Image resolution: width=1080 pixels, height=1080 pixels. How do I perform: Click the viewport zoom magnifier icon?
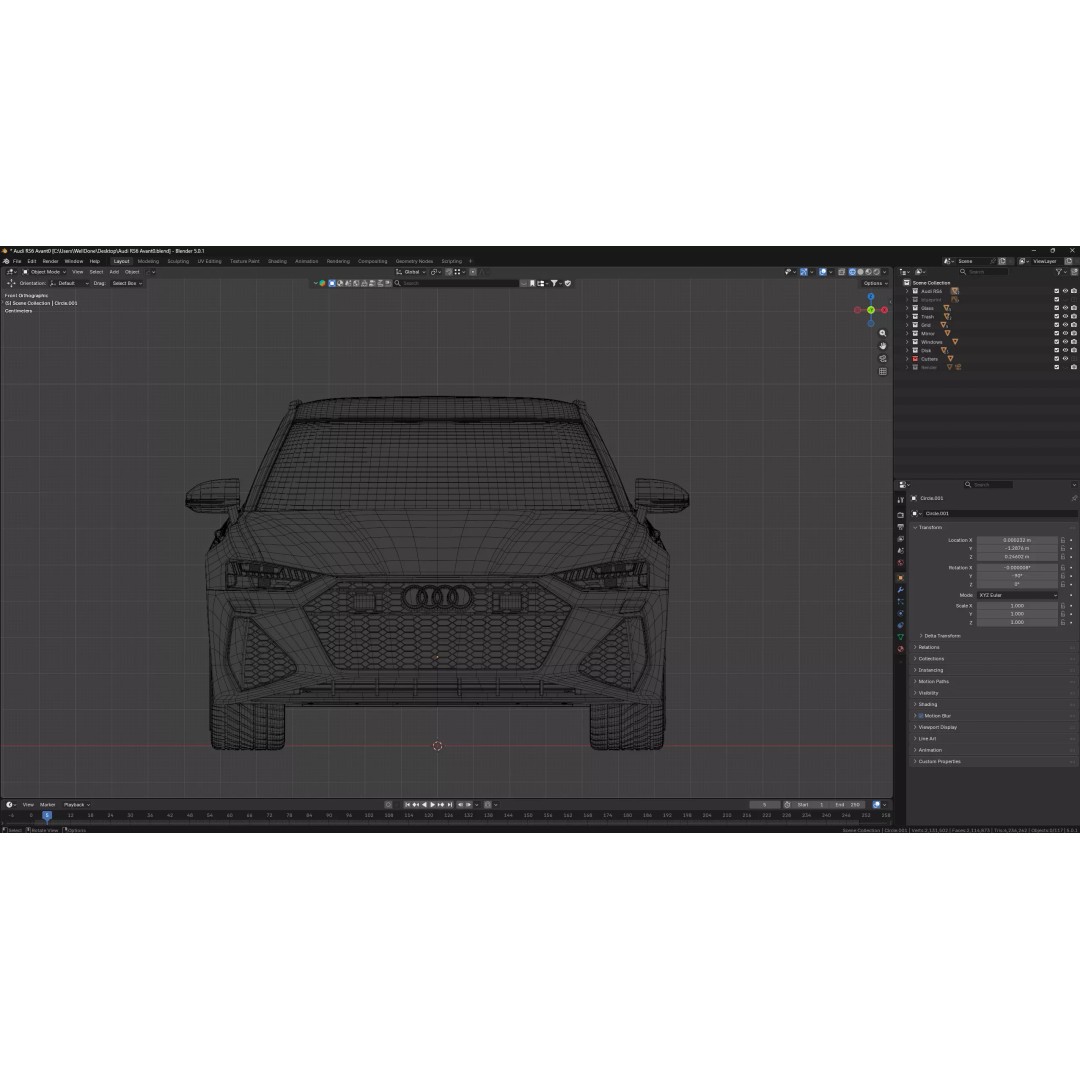(x=882, y=333)
